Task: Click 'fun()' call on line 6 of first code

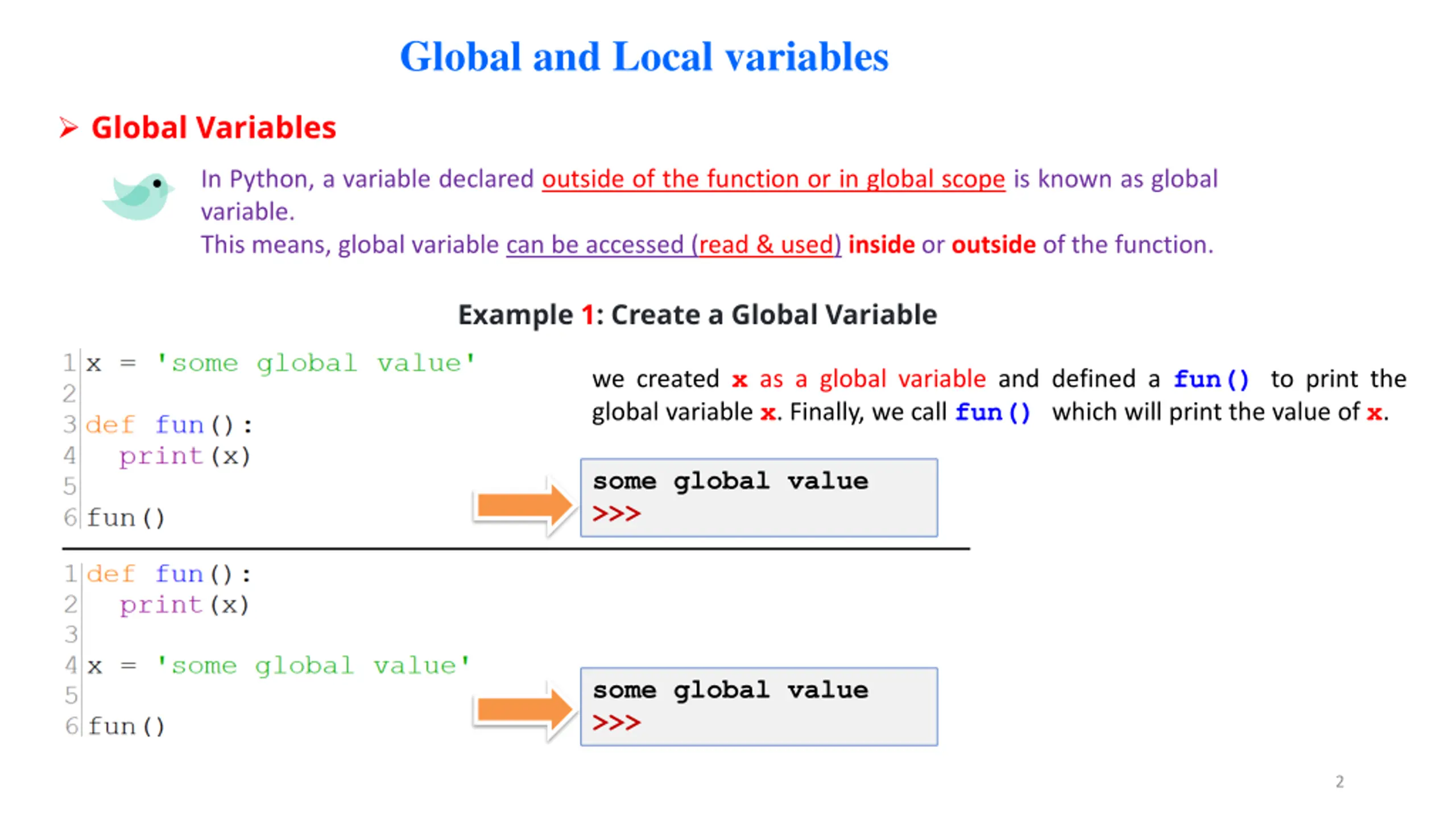Action: [126, 518]
